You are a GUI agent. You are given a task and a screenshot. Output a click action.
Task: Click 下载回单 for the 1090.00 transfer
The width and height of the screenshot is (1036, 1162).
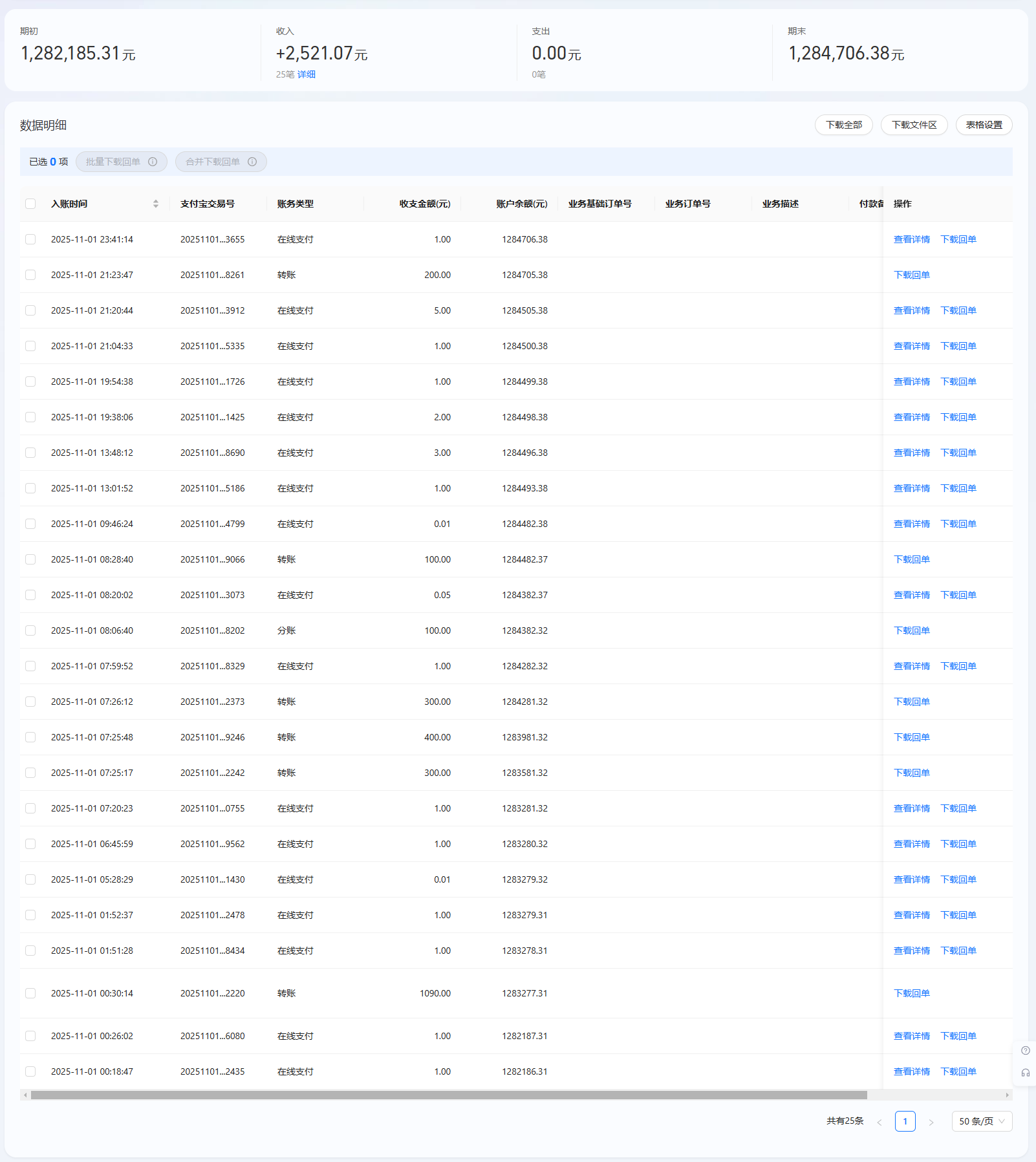[x=911, y=993]
